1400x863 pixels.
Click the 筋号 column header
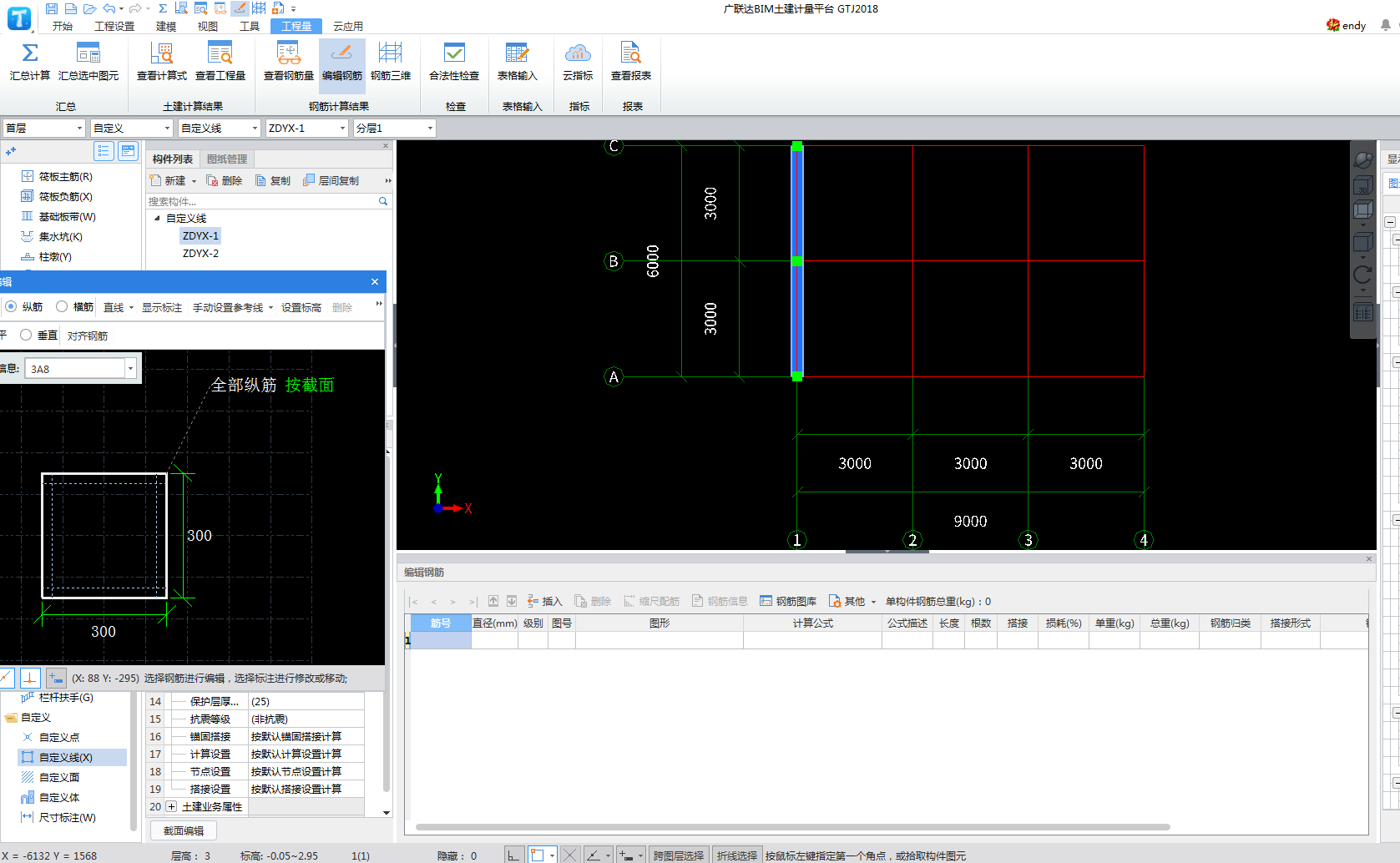(441, 623)
